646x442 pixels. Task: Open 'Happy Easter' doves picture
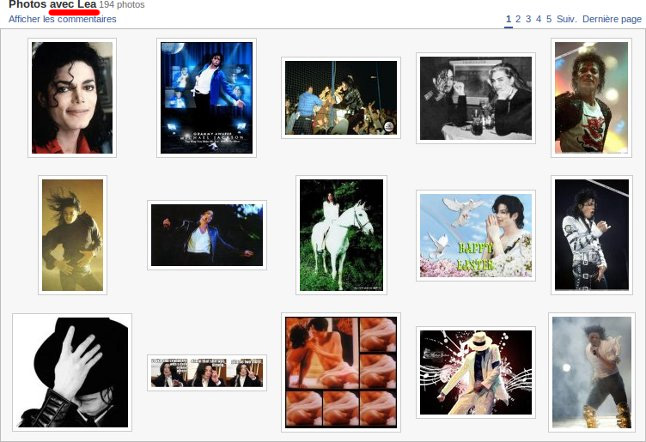point(476,236)
